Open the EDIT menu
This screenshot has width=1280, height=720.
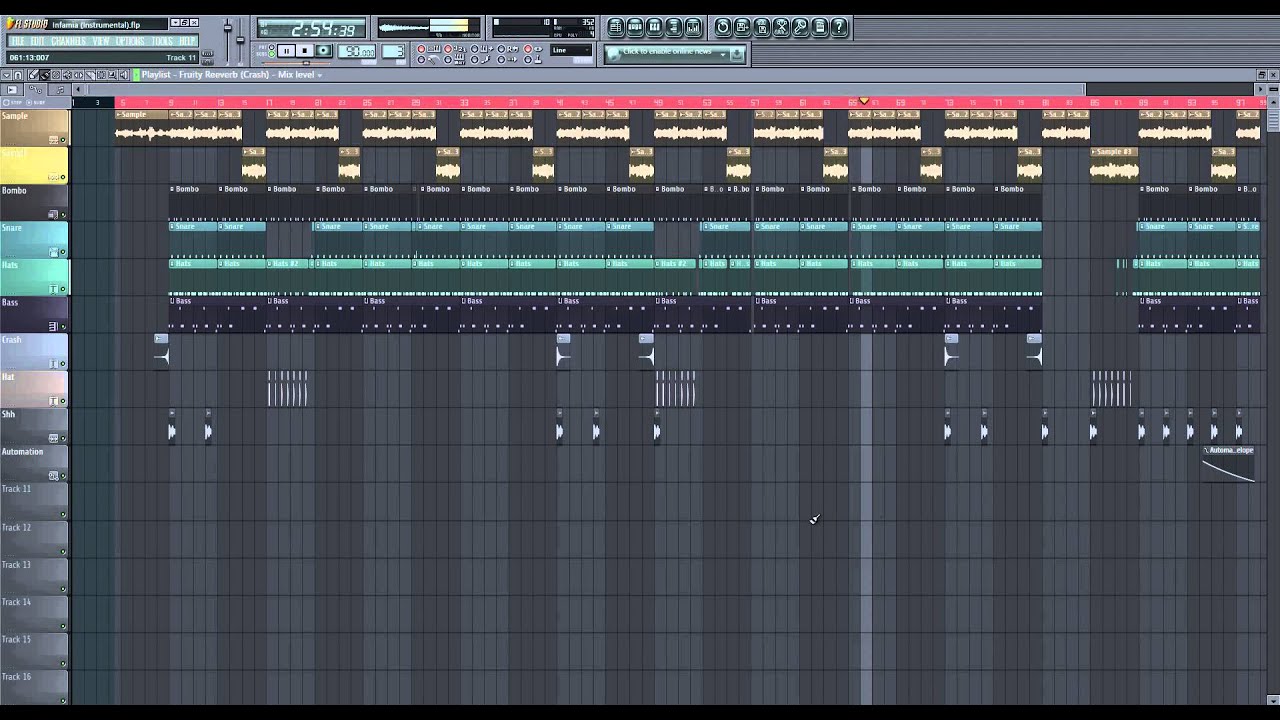coord(37,41)
